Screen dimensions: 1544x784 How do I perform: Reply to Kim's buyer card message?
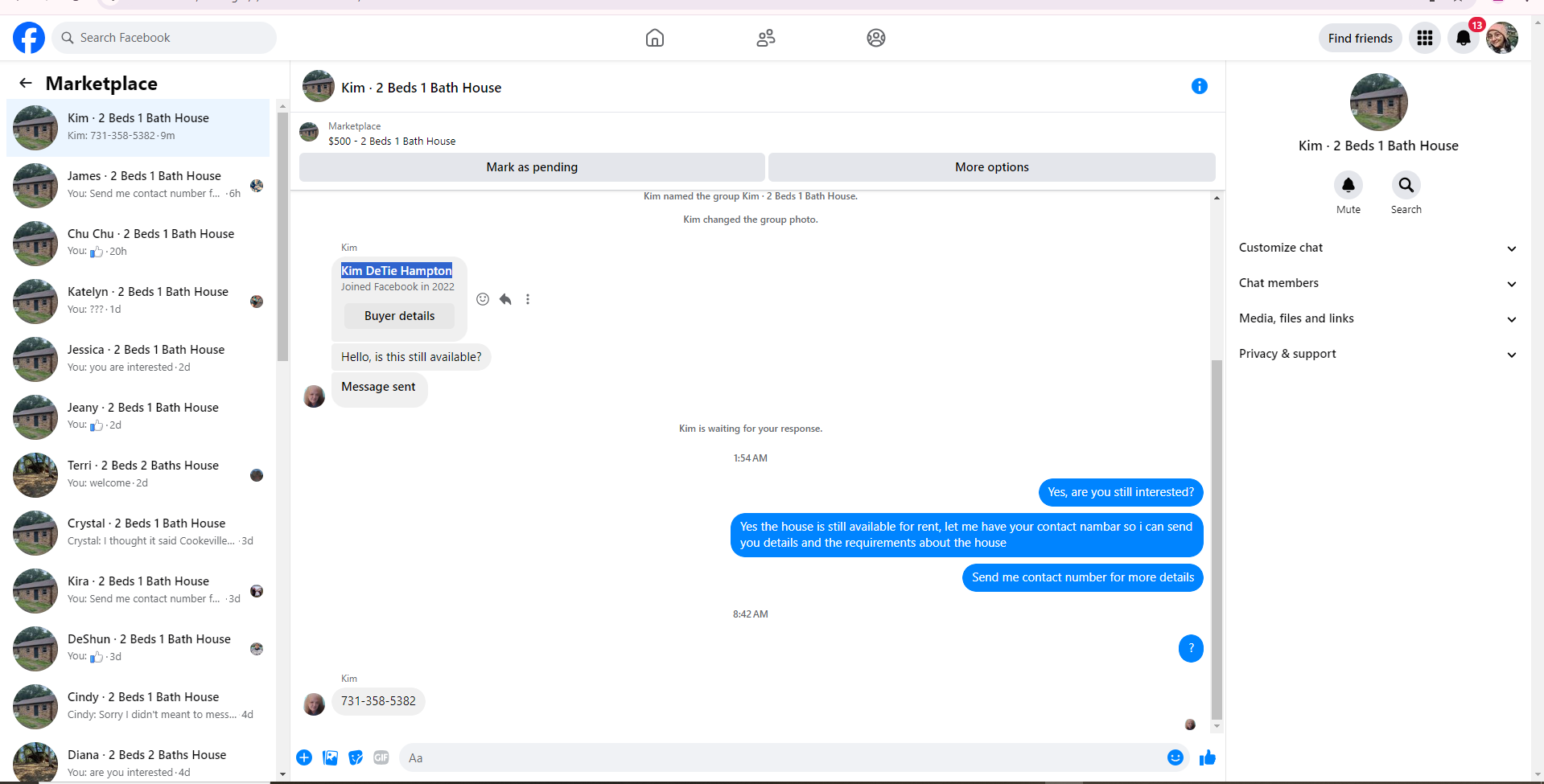click(505, 299)
